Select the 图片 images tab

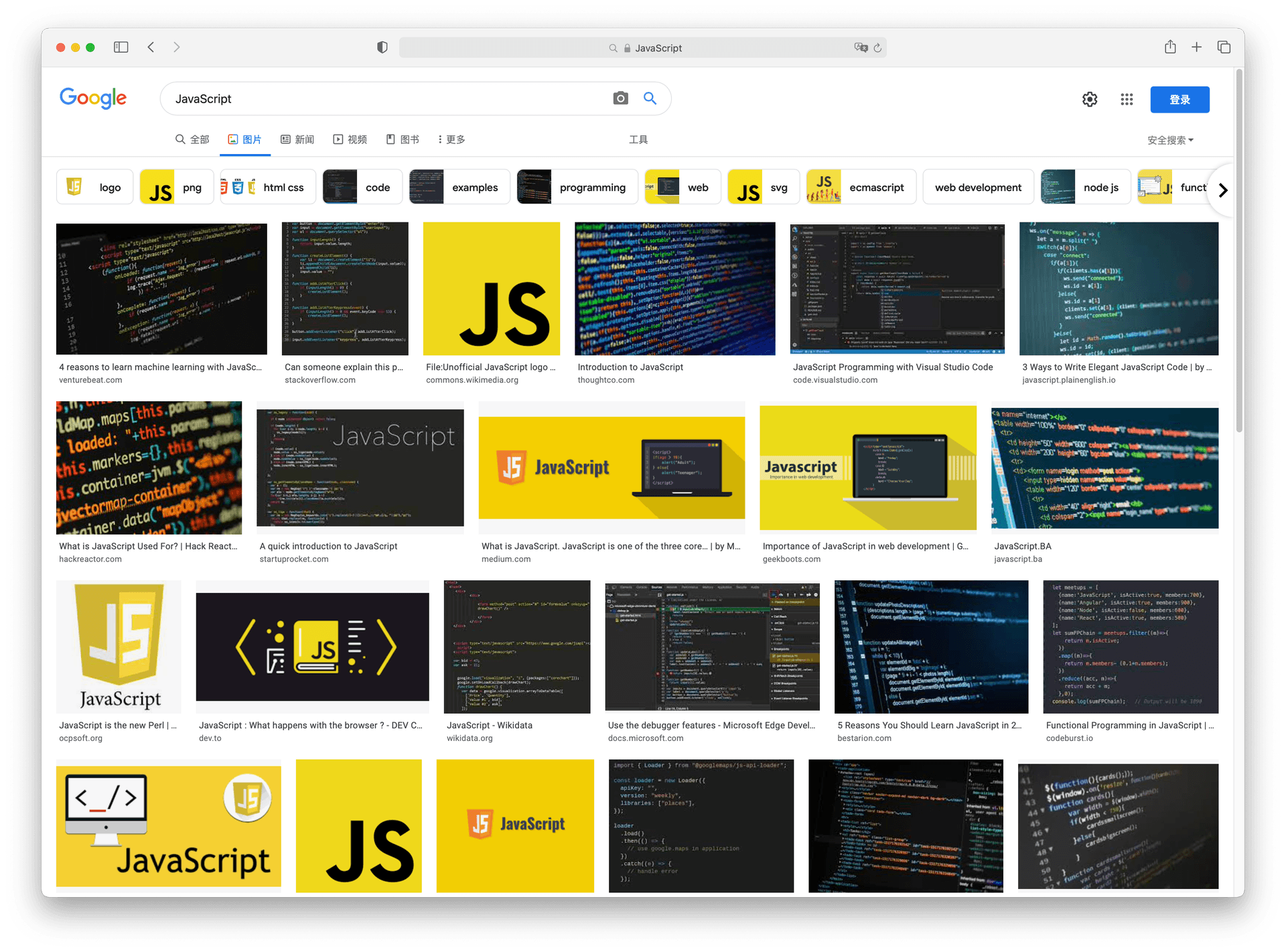click(245, 139)
